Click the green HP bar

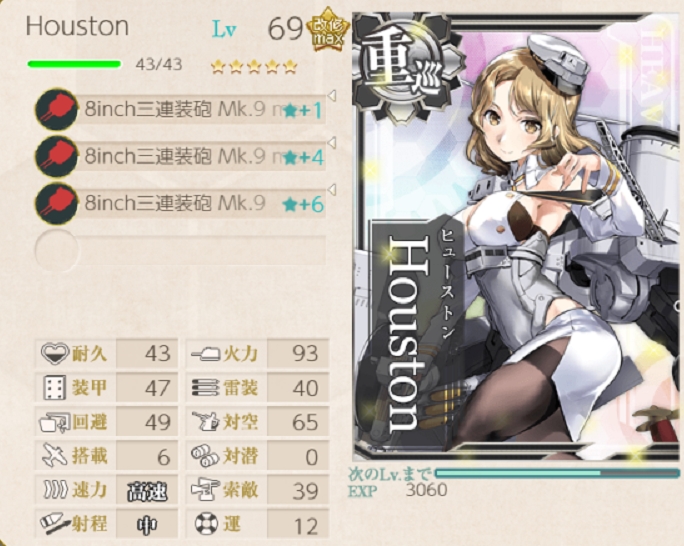point(74,65)
